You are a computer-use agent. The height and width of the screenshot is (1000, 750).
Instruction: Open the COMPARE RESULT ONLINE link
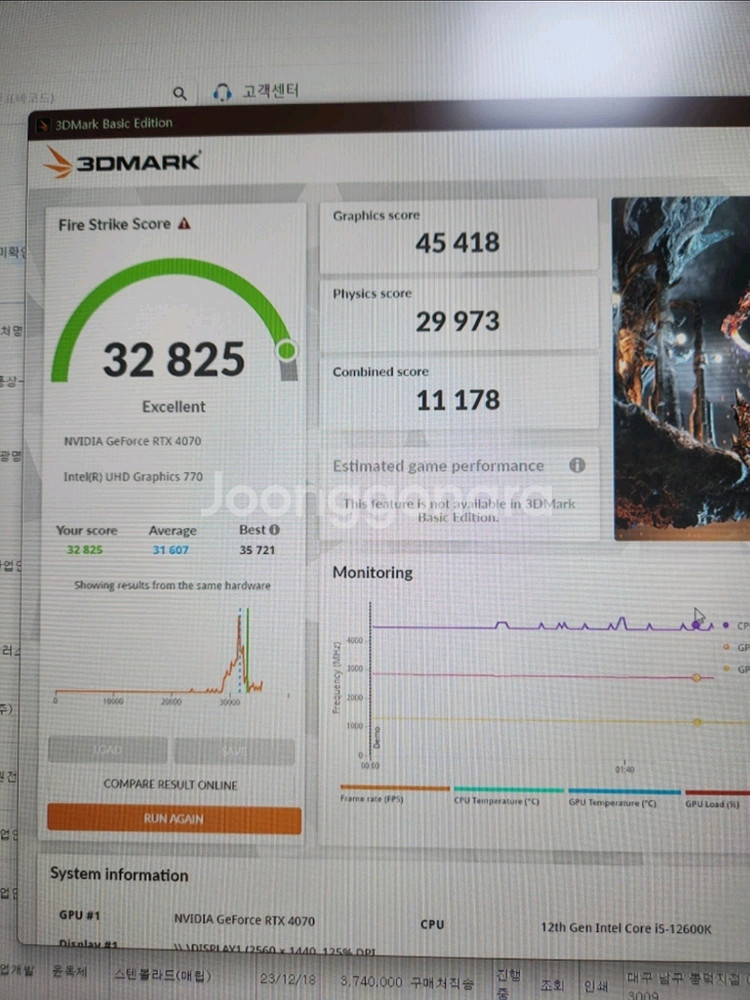pos(171,784)
